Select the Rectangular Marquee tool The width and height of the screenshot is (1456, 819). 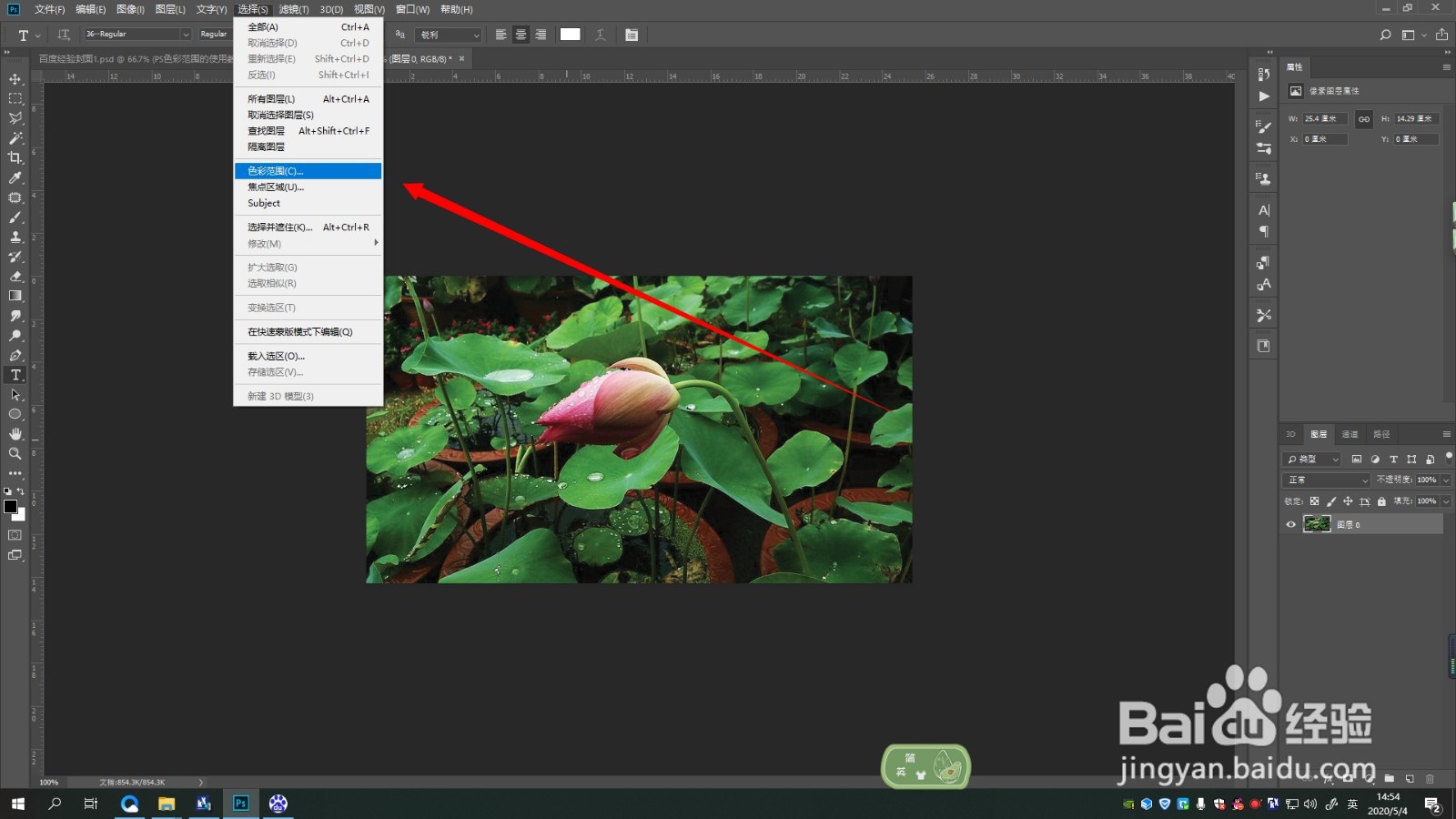(15, 98)
